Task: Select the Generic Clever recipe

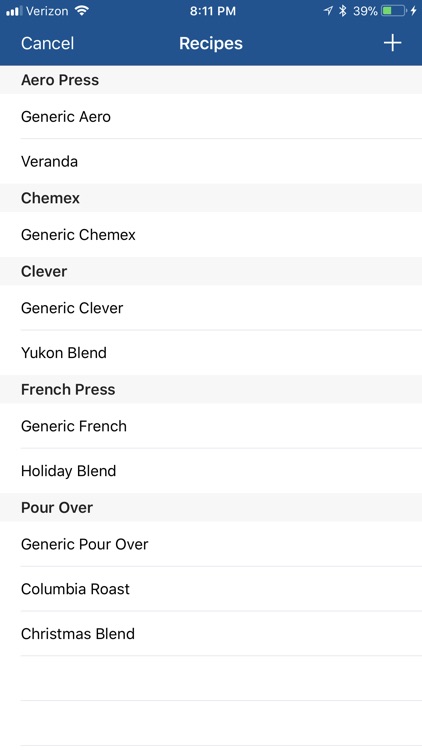Action: tap(211, 308)
